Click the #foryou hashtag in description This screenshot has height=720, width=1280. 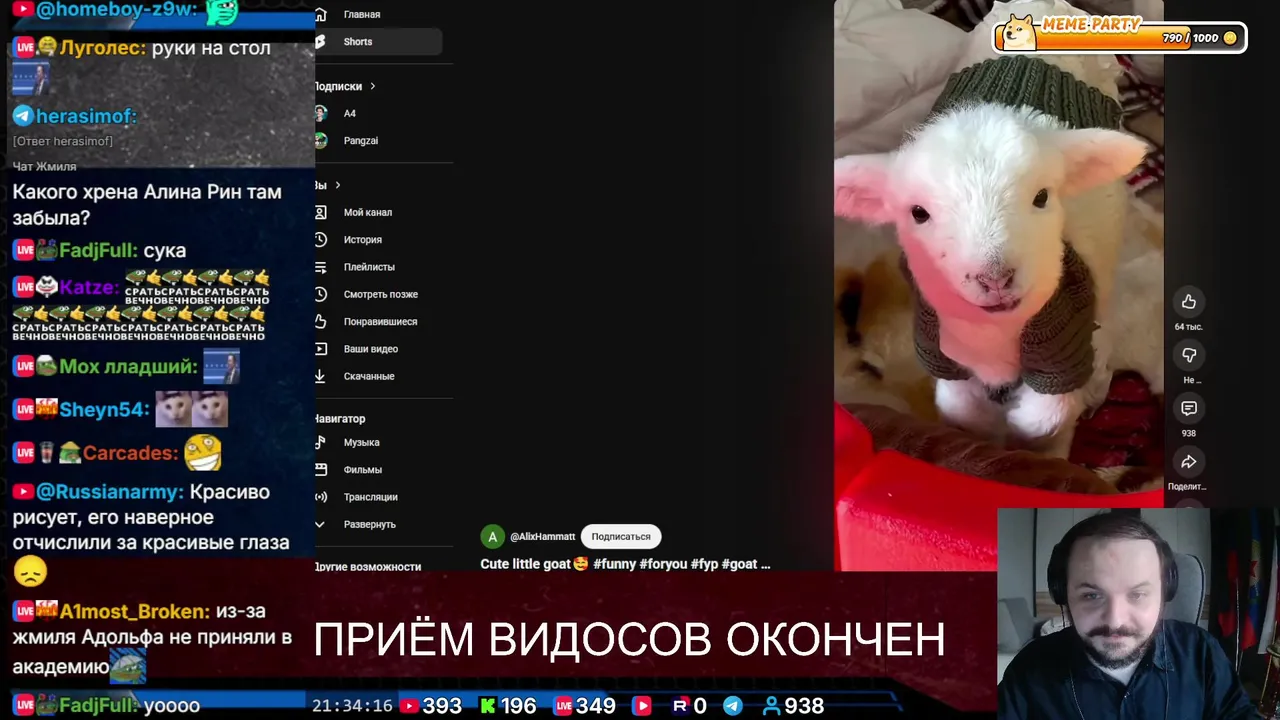pos(663,564)
